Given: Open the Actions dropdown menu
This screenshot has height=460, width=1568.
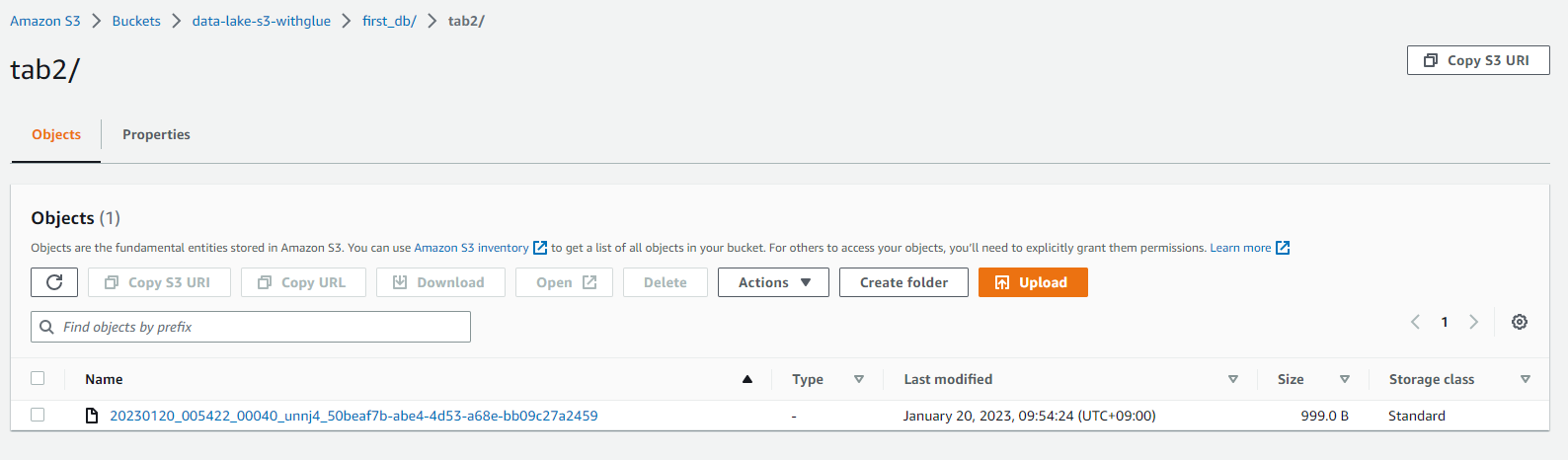Looking at the screenshot, I should tap(773, 282).
